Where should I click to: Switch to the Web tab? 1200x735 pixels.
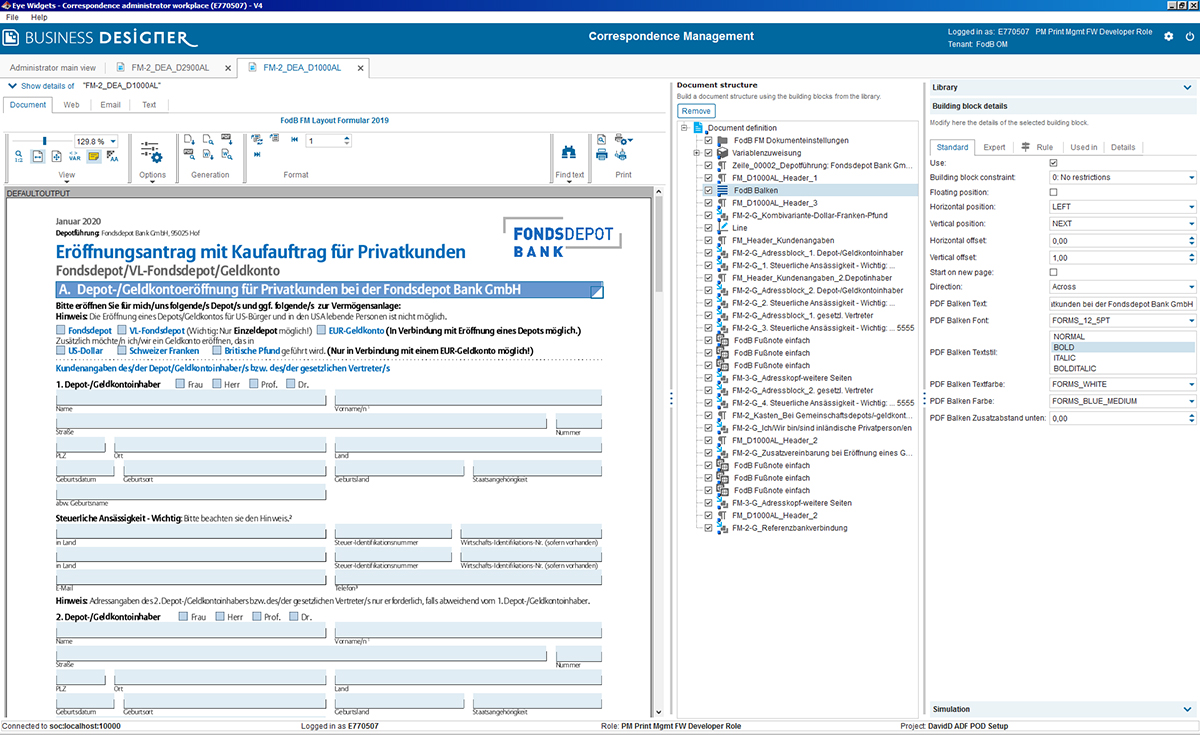click(71, 104)
